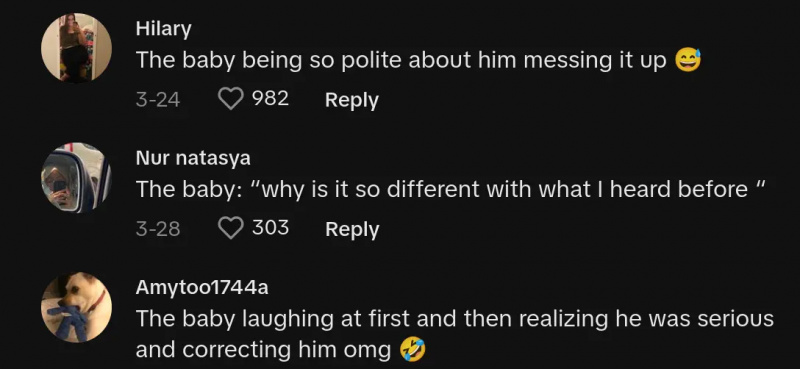Tap the heart icon on Nur natasya's comment

click(231, 228)
